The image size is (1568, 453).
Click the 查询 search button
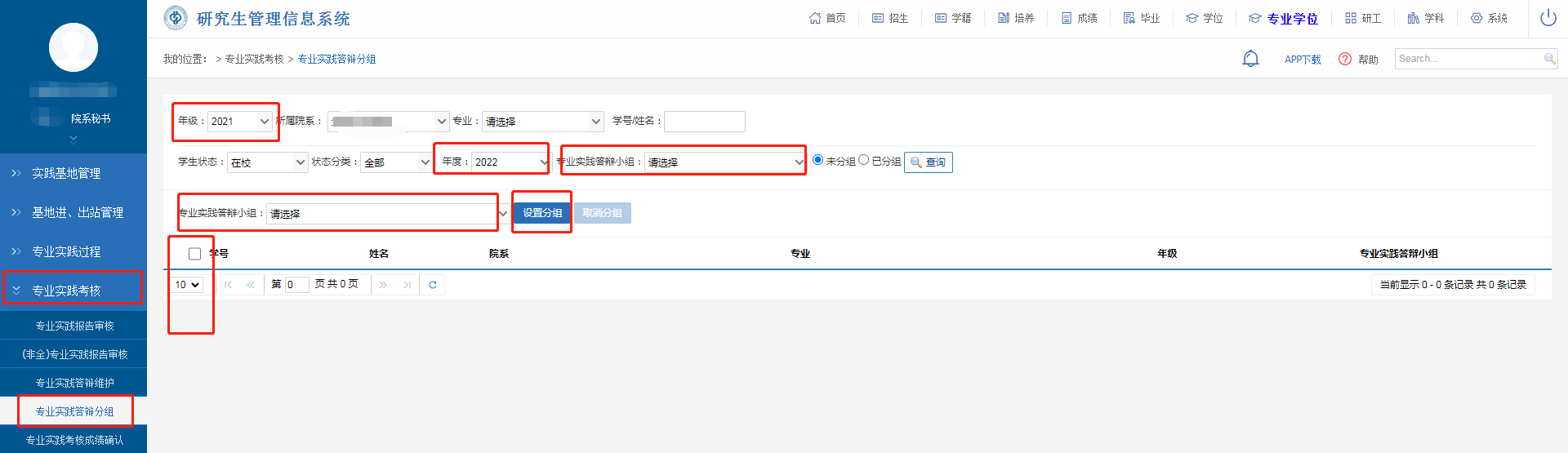click(x=929, y=162)
